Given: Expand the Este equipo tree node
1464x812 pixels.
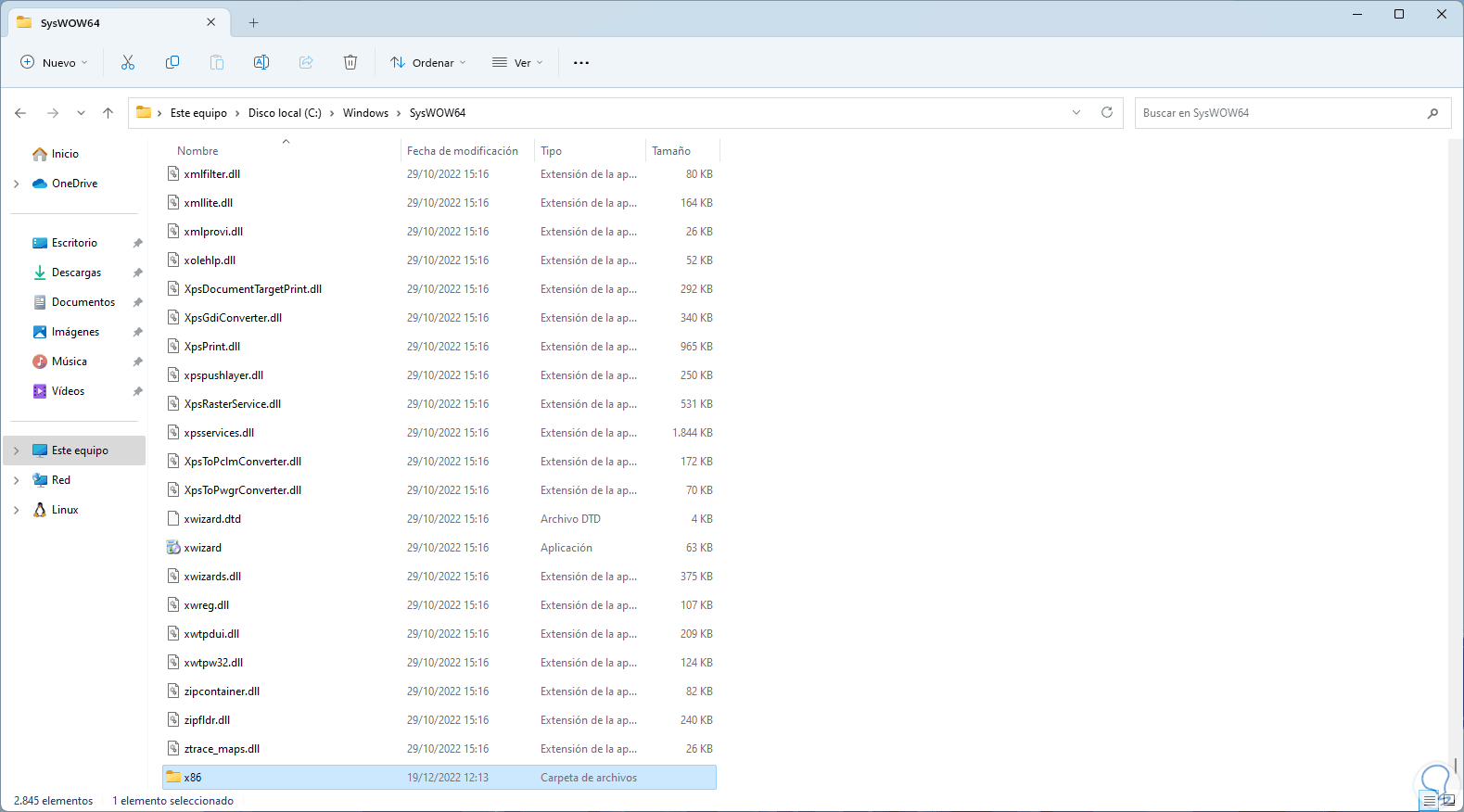Looking at the screenshot, I should (x=17, y=450).
